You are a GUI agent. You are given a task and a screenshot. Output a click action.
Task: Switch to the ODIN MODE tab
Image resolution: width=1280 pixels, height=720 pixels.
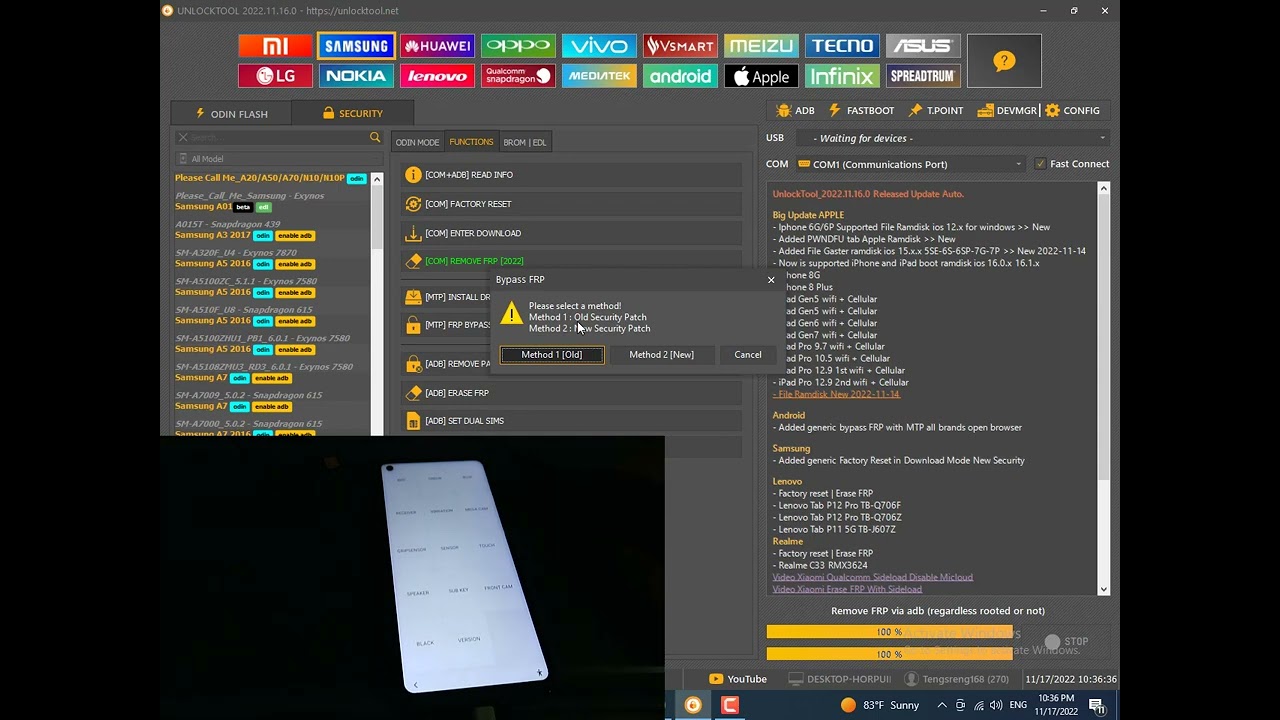pyautogui.click(x=417, y=142)
